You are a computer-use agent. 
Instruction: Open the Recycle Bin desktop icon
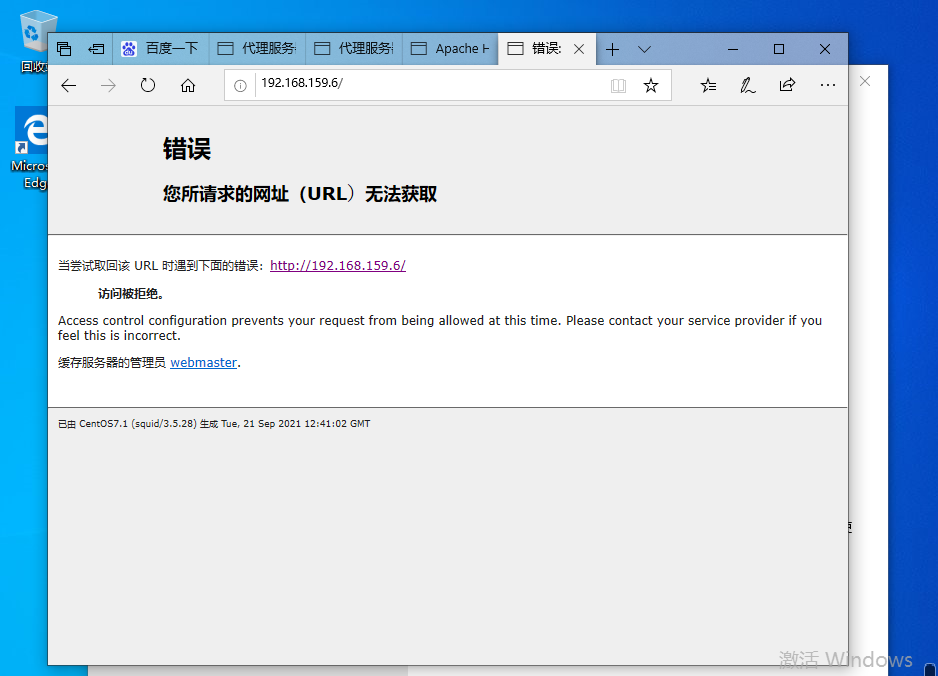click(x=35, y=42)
